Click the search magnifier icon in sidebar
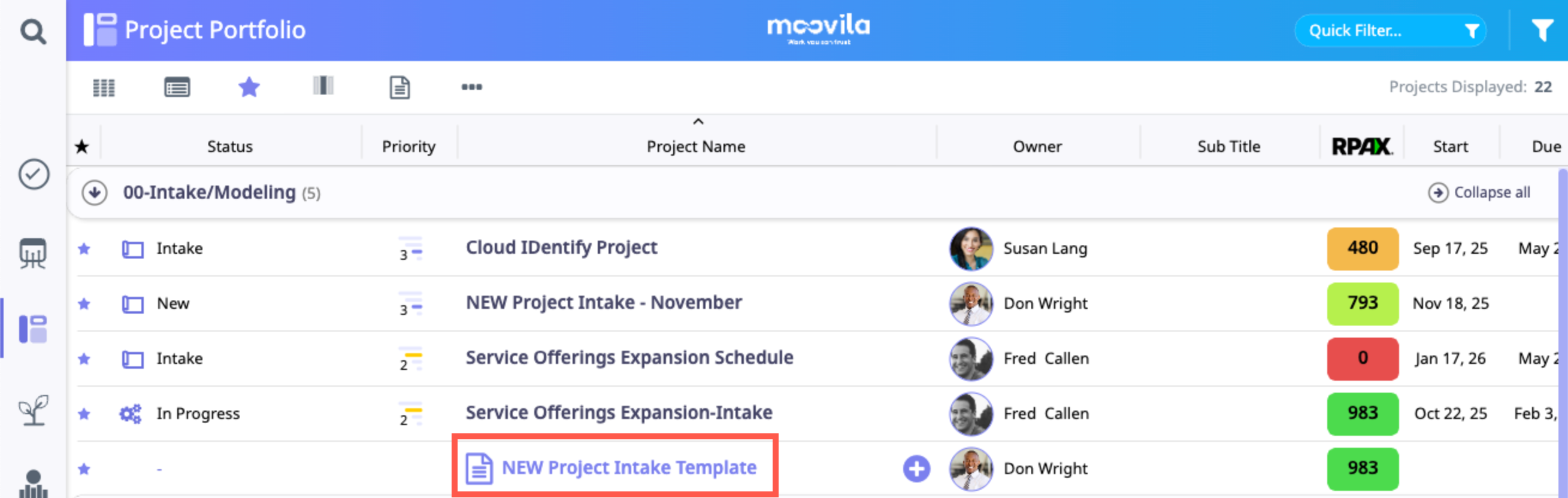Image resolution: width=1568 pixels, height=498 pixels. click(33, 32)
